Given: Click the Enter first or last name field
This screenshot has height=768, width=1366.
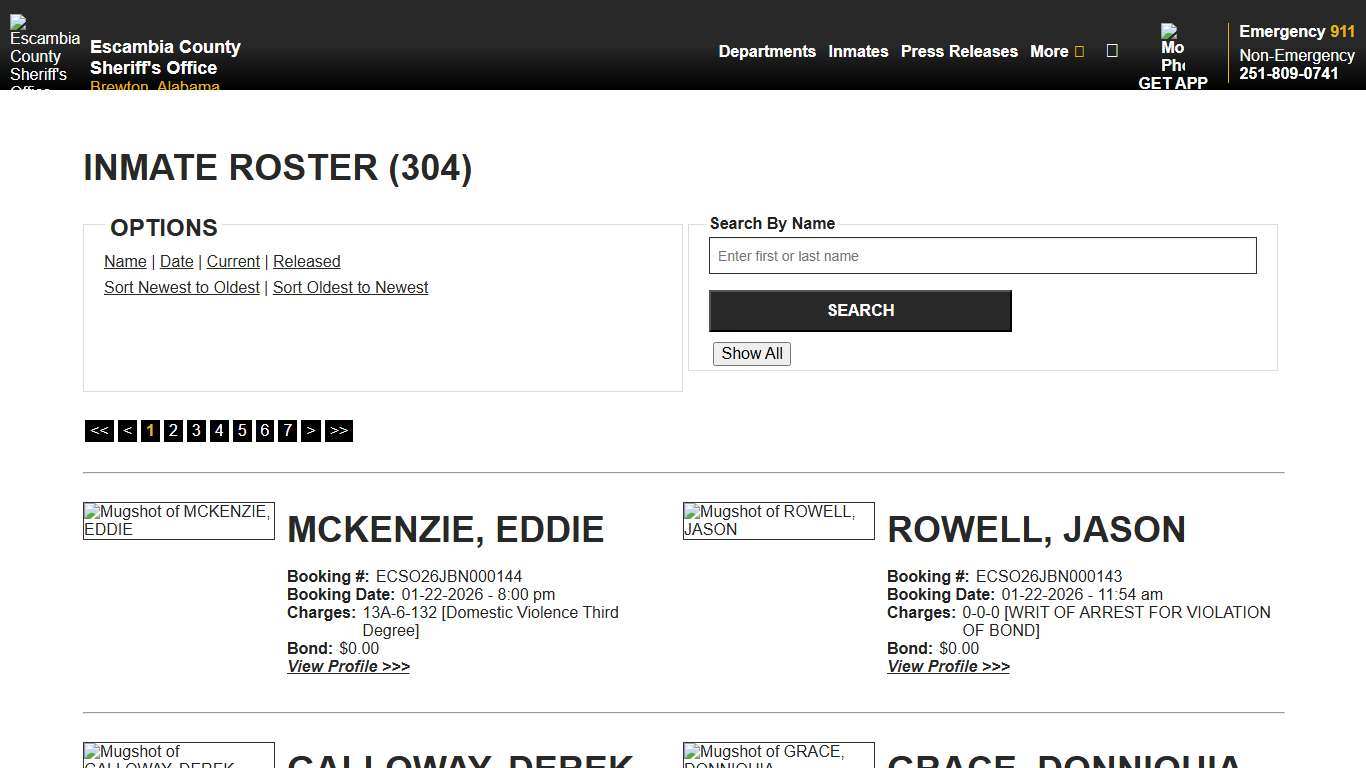Looking at the screenshot, I should click(x=983, y=256).
